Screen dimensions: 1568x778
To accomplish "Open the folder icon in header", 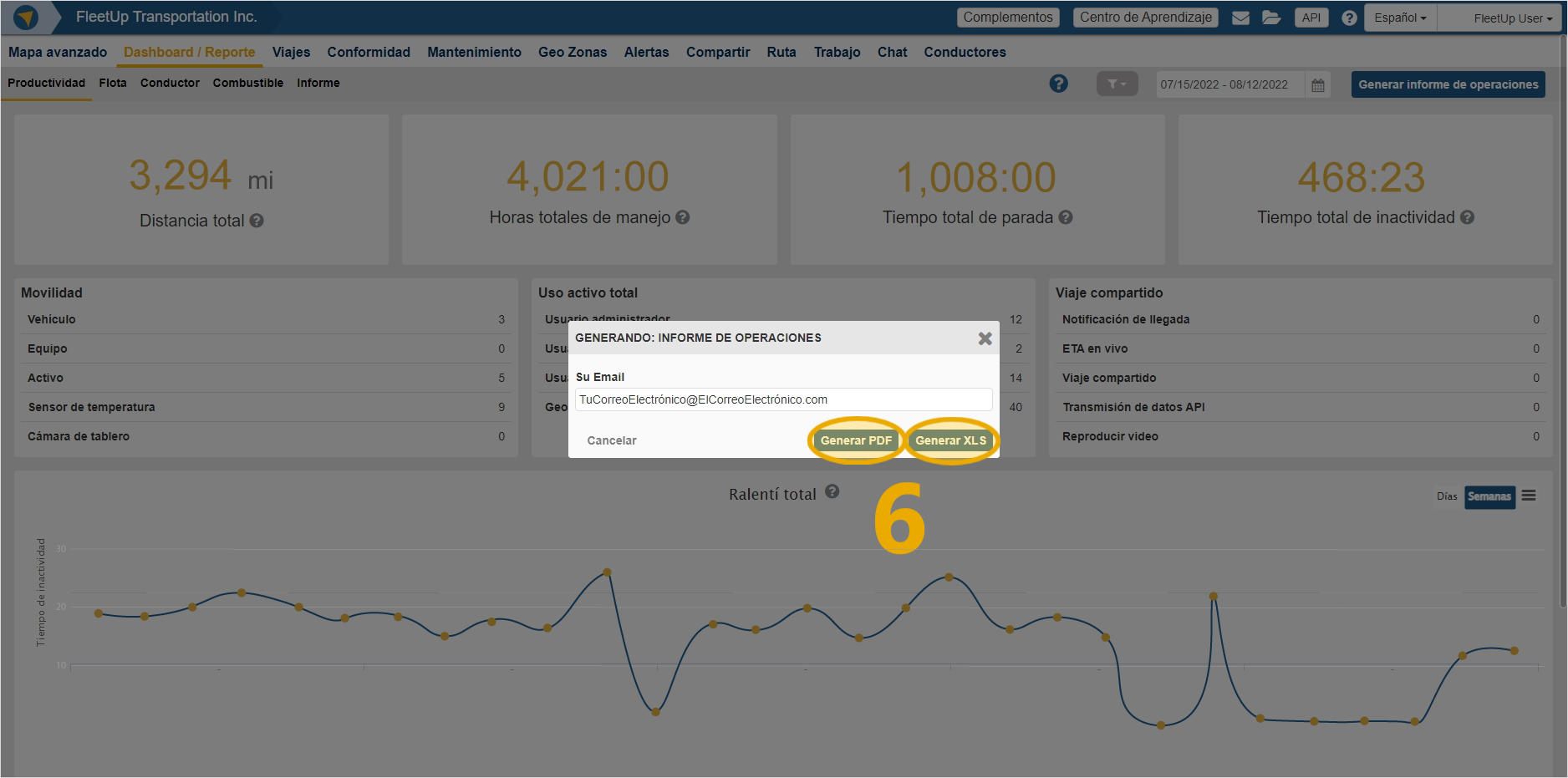I will pyautogui.click(x=1271, y=18).
